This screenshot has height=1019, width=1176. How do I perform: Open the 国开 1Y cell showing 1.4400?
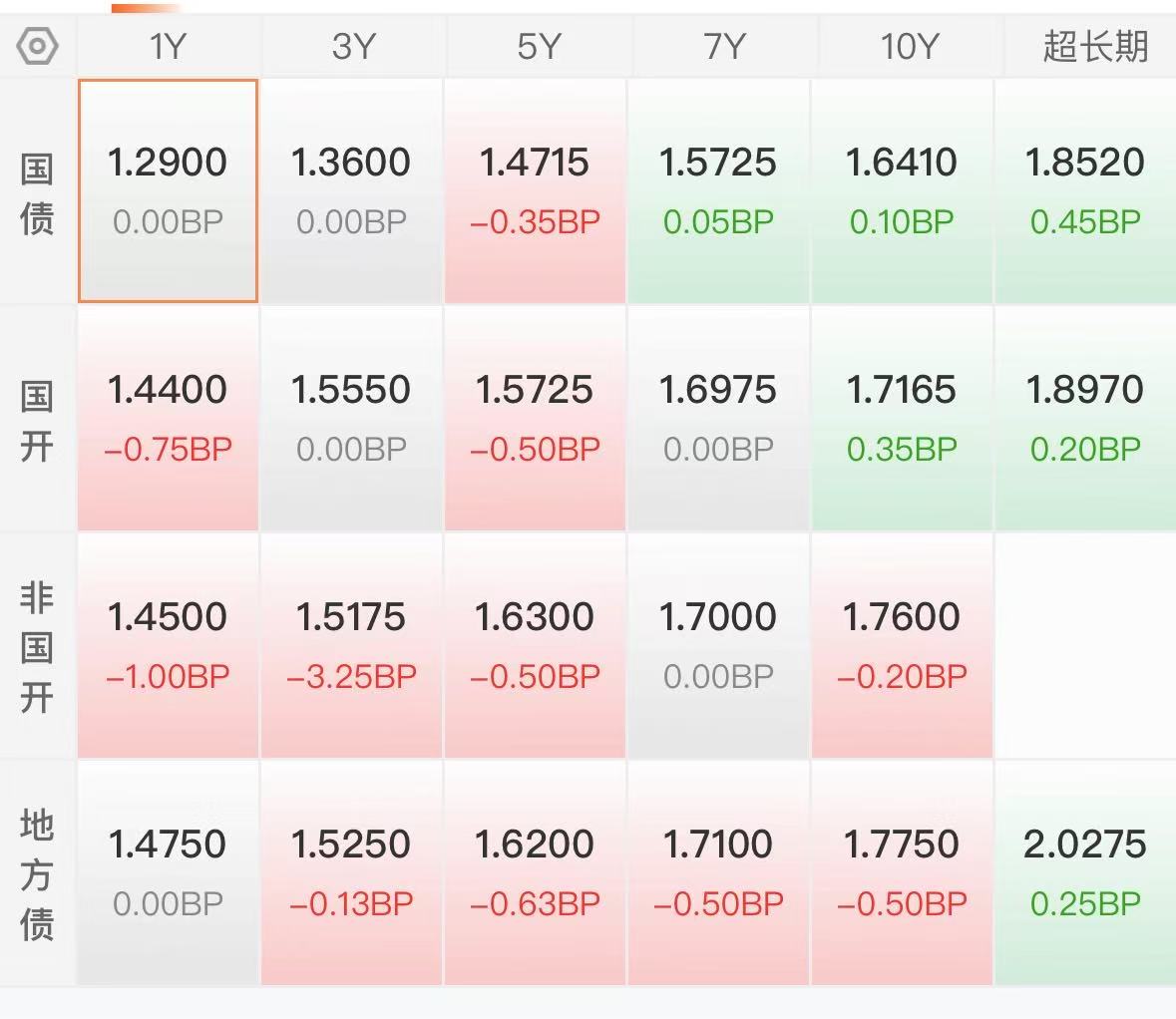click(x=168, y=419)
